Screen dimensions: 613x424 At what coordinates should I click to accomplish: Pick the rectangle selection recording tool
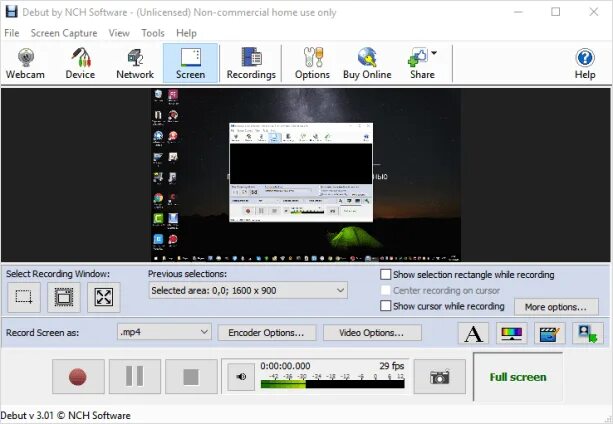24,297
